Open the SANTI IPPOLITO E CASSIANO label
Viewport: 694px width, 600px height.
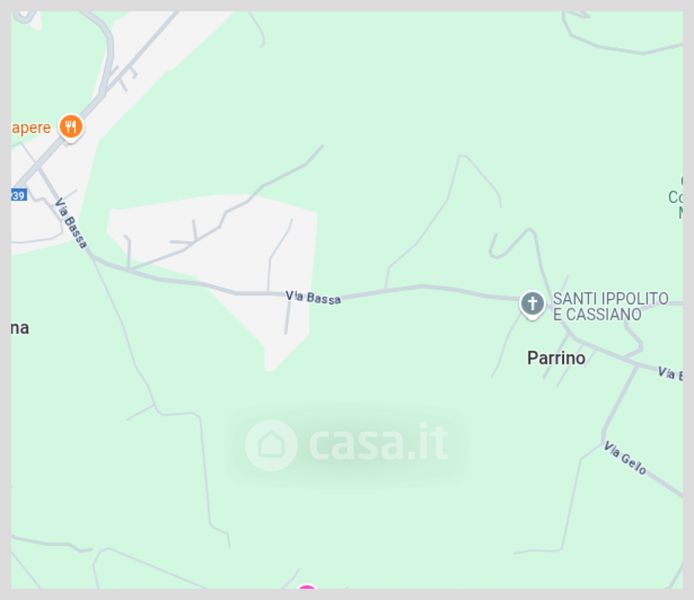coord(611,306)
